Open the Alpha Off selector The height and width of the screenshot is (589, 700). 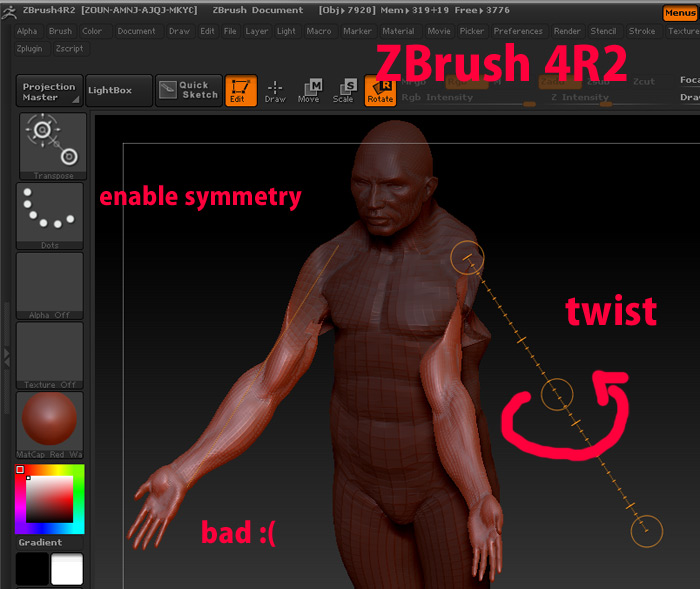[50, 286]
